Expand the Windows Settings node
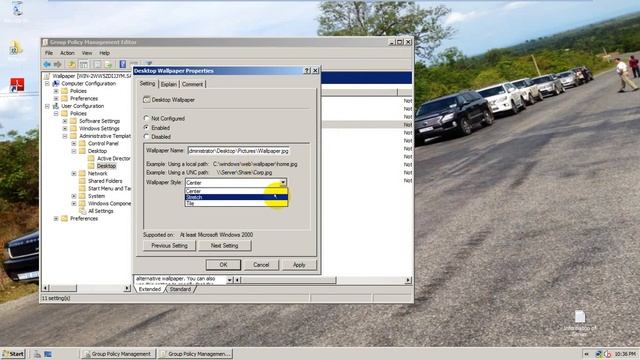 click(65, 128)
